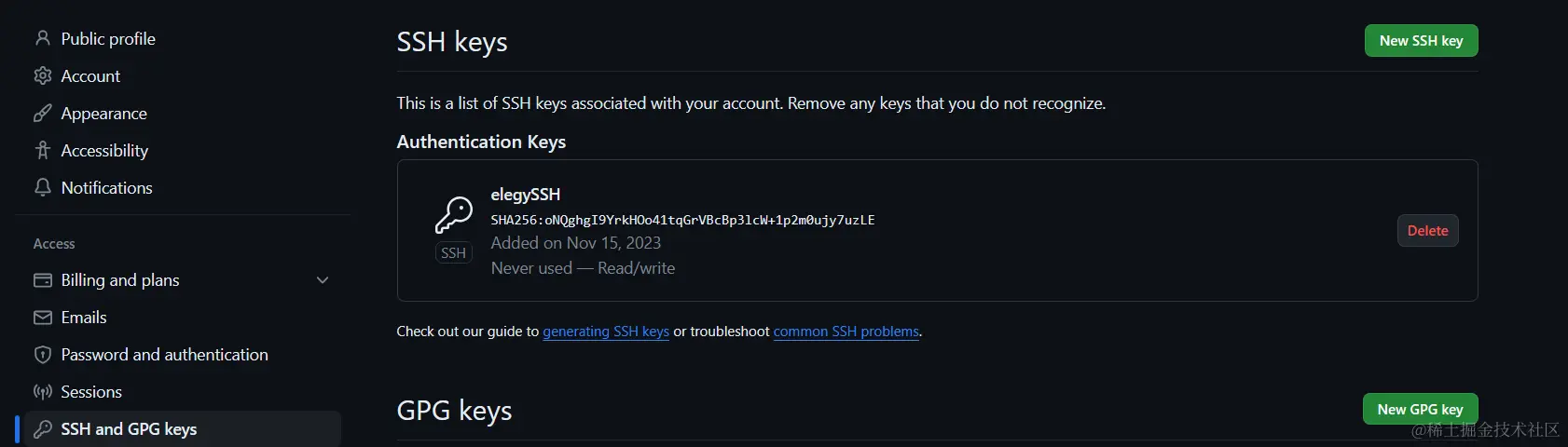Open the Appearance settings page
This screenshot has width=1568, height=447.
pyautogui.click(x=103, y=113)
